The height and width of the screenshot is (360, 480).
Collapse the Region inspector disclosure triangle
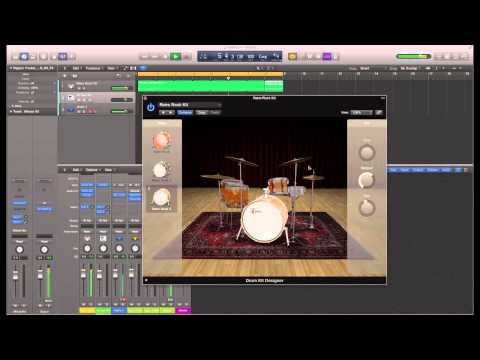pyautogui.click(x=11, y=68)
